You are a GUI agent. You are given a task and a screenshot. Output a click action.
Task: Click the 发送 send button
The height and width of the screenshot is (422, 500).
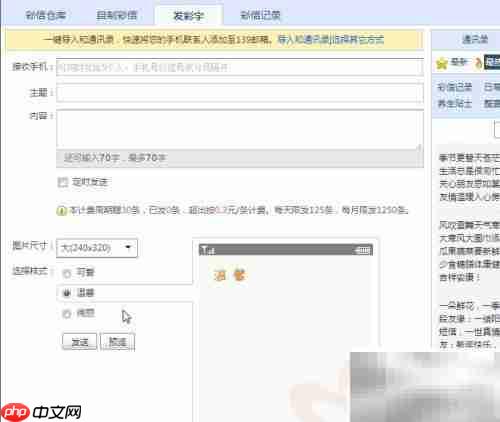[x=80, y=342]
